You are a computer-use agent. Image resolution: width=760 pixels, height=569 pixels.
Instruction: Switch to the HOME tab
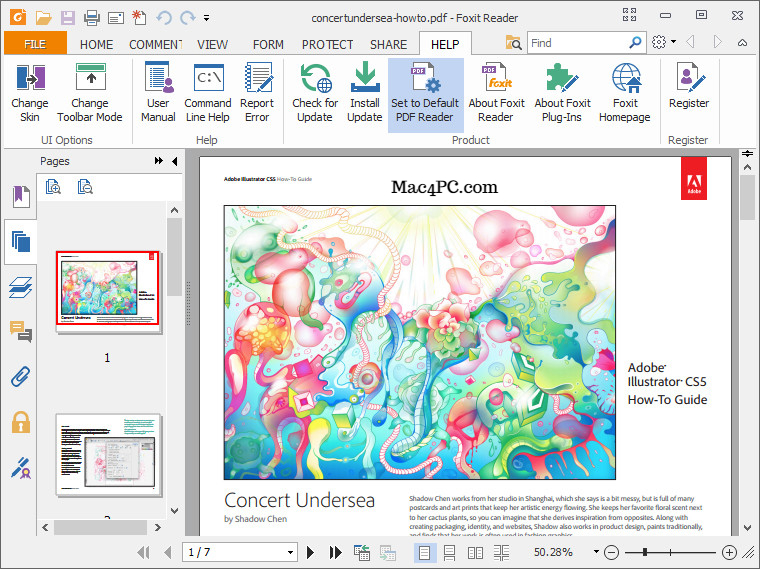click(96, 45)
